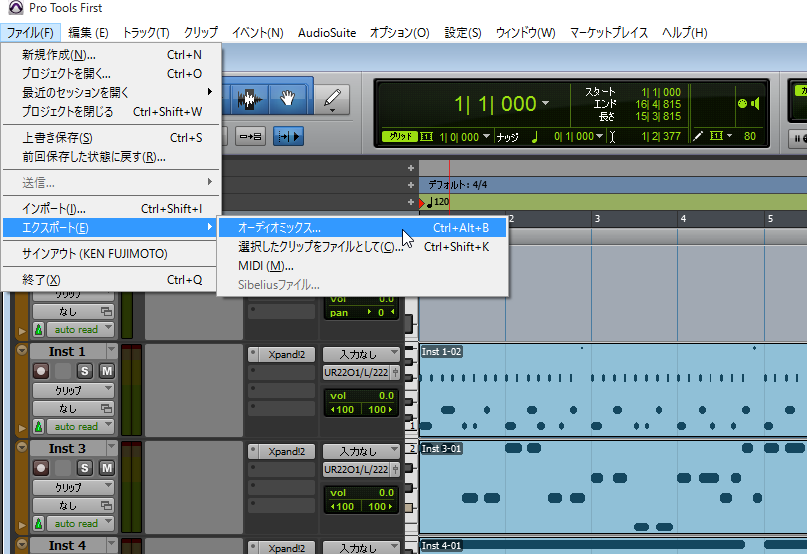The image size is (807, 554).
Task: Select the Scrubber waveform tool
Action: coord(250,98)
